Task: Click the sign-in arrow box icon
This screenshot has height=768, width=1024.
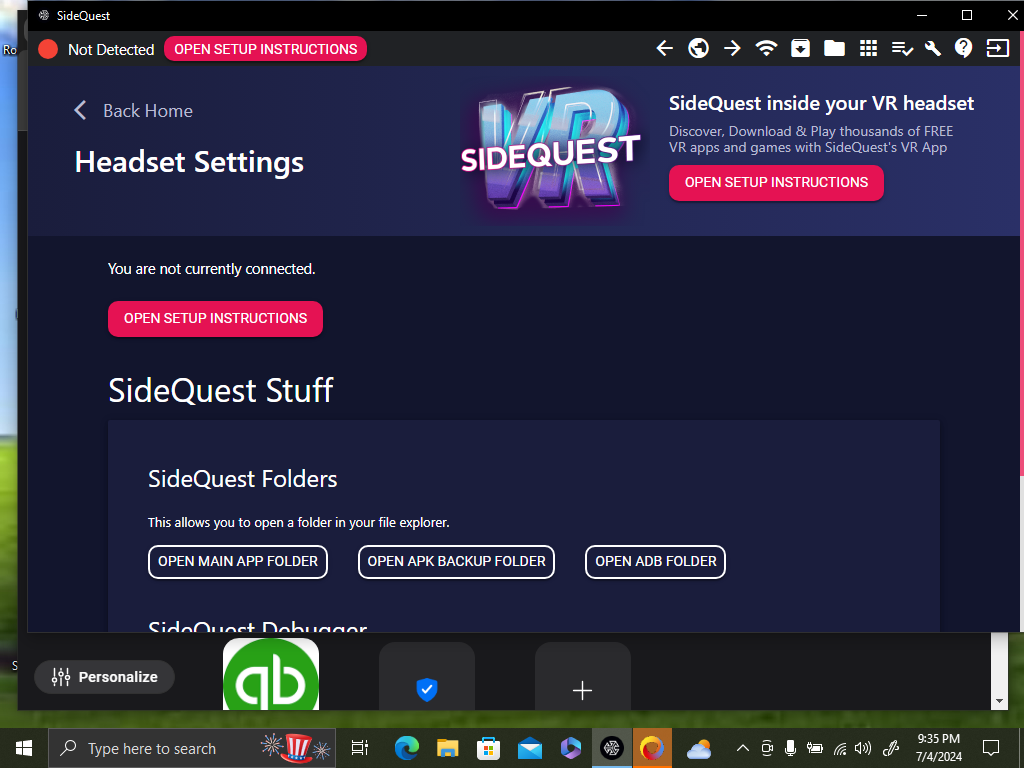Action: (x=997, y=48)
